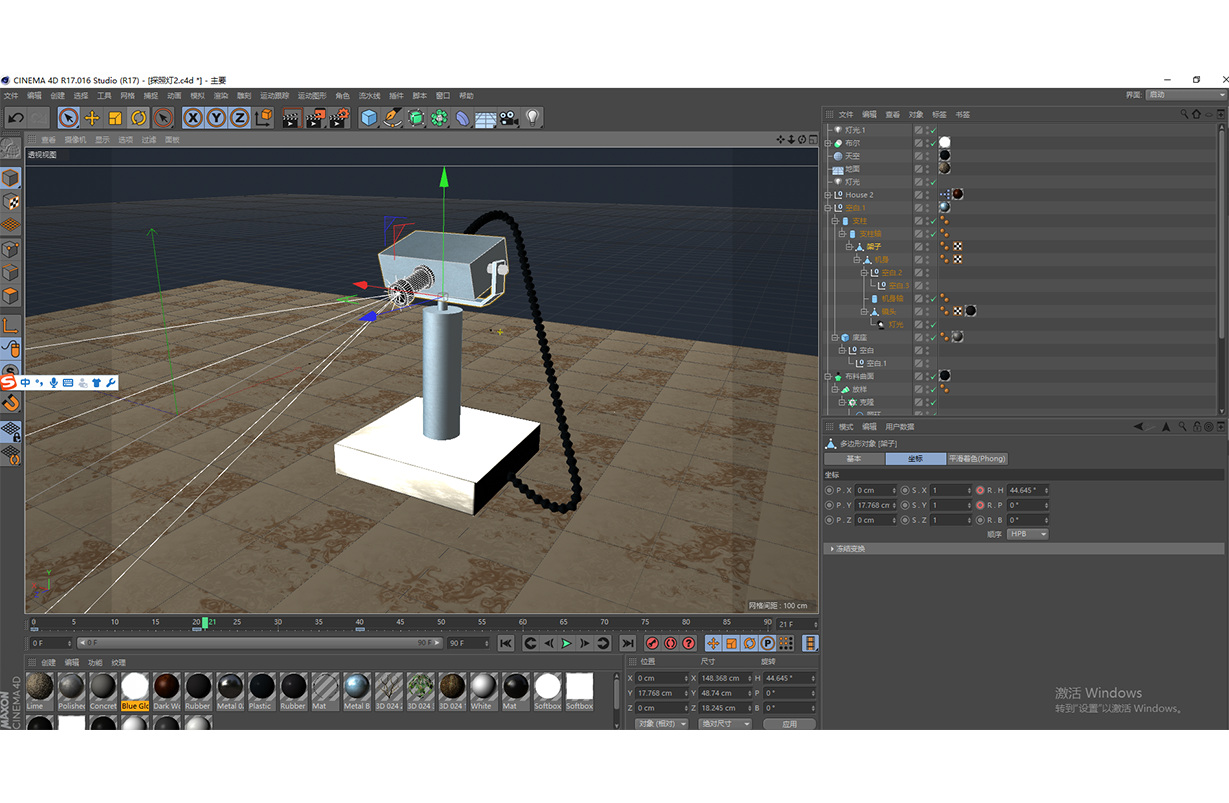Open the 顺序 HPB rotation order dropdown
Viewport: 1229px width, 803px height.
[x=1027, y=534]
